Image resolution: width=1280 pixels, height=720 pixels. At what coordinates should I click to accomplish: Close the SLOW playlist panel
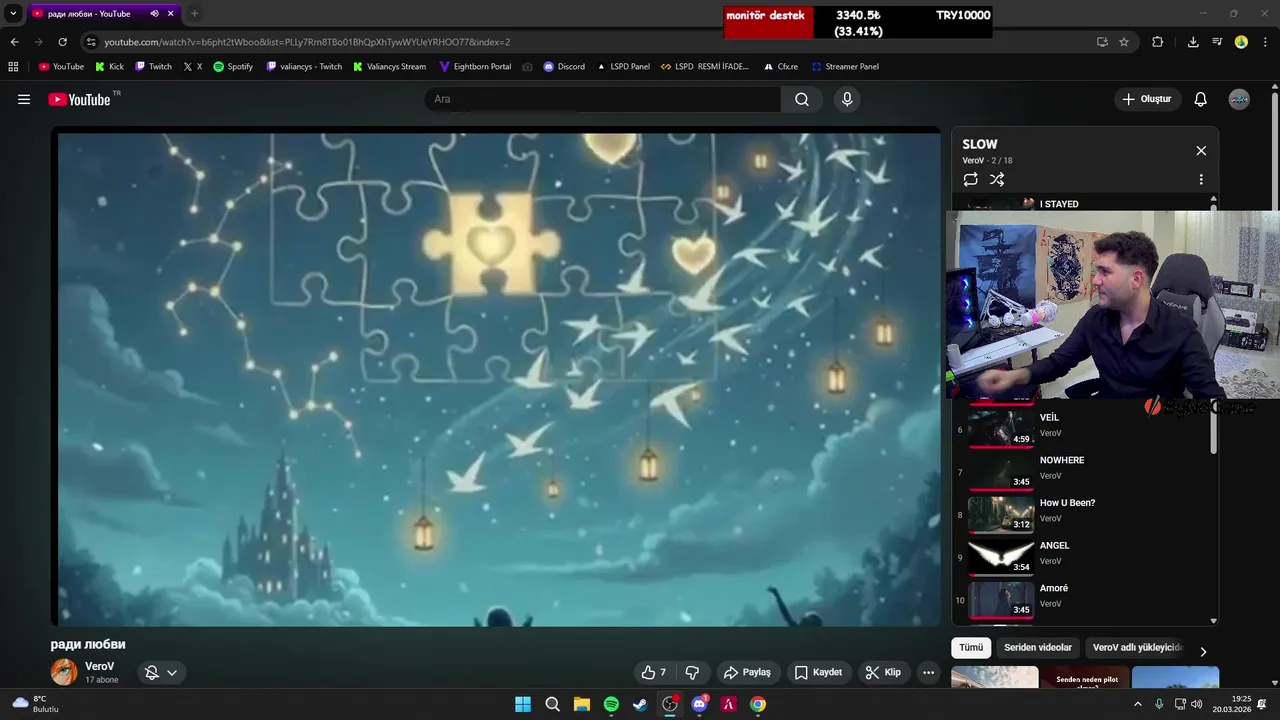(x=1201, y=151)
